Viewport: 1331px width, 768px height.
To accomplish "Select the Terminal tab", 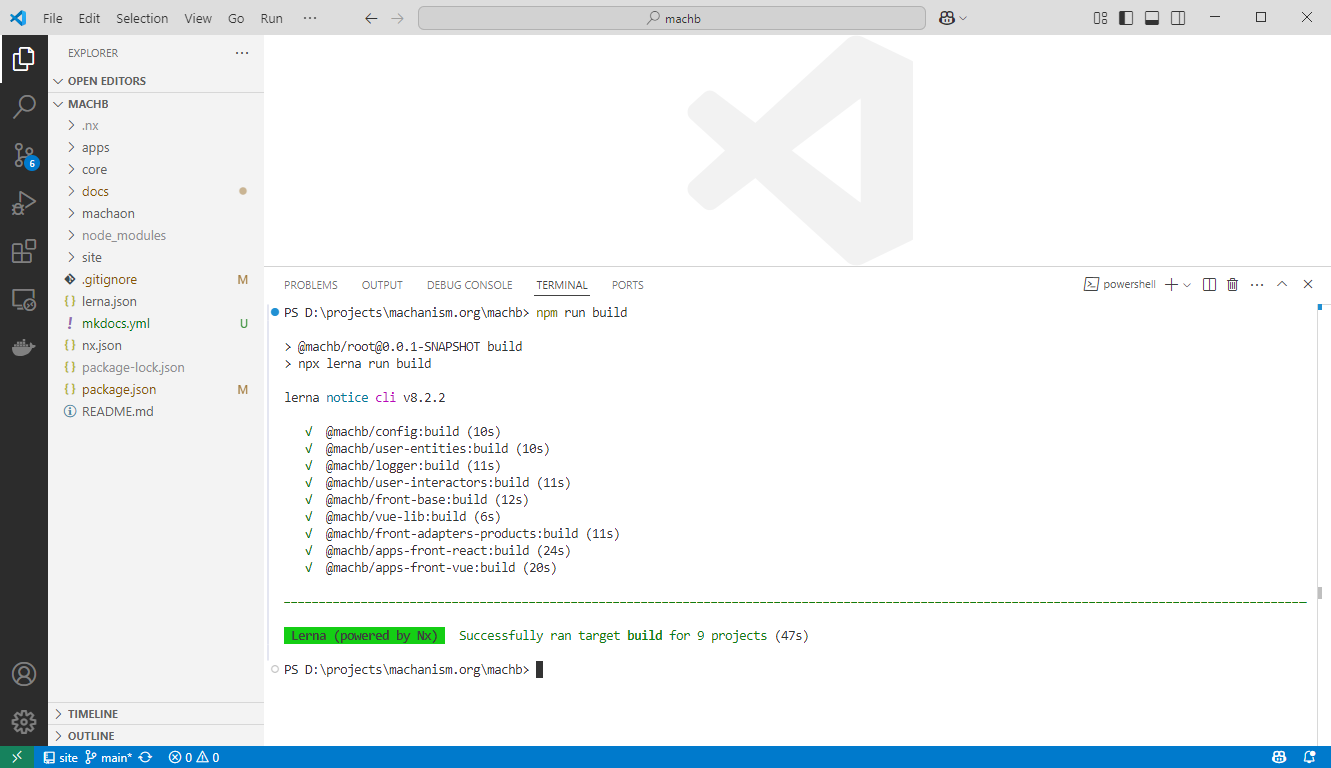I will [562, 285].
